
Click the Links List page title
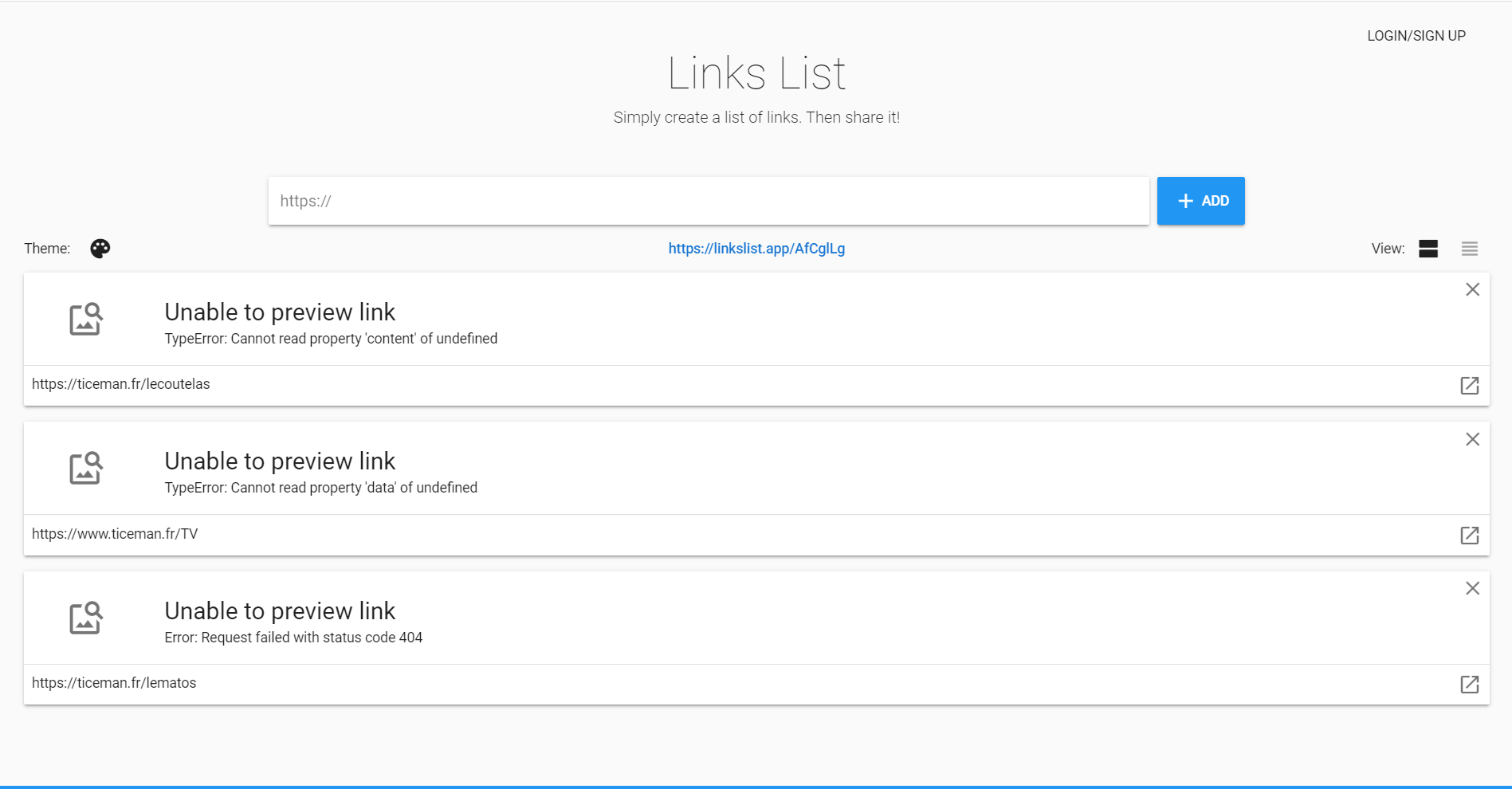[756, 73]
